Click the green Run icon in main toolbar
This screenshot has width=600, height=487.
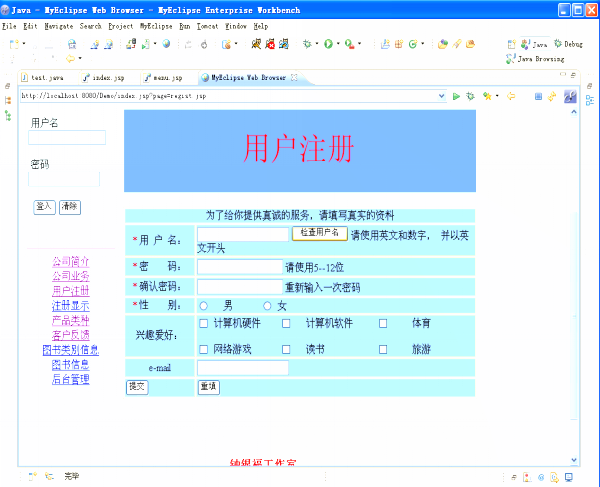click(x=328, y=44)
